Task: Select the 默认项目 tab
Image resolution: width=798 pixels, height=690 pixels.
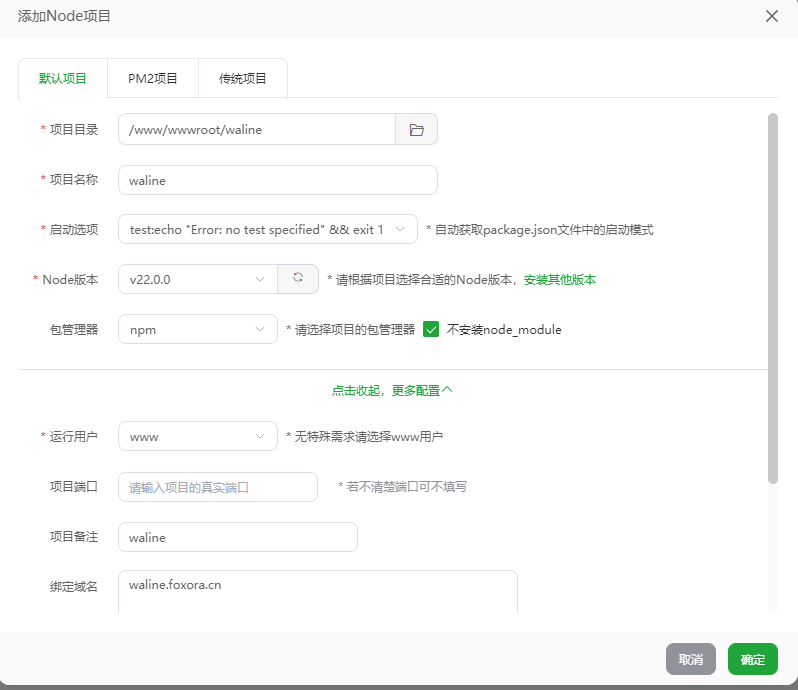Action: [x=63, y=78]
